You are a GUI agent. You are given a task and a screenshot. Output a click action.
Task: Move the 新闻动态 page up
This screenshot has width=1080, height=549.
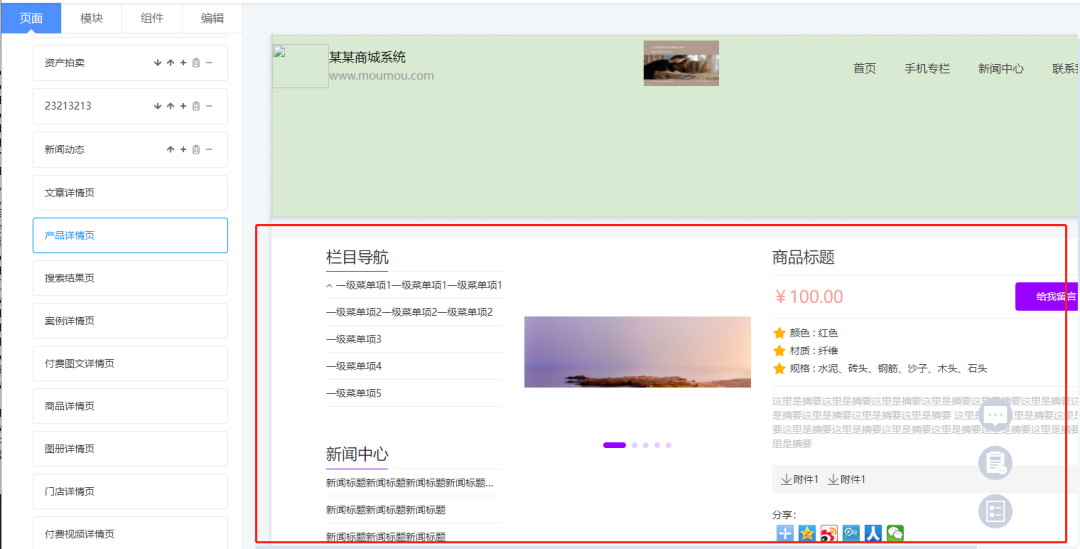click(170, 149)
